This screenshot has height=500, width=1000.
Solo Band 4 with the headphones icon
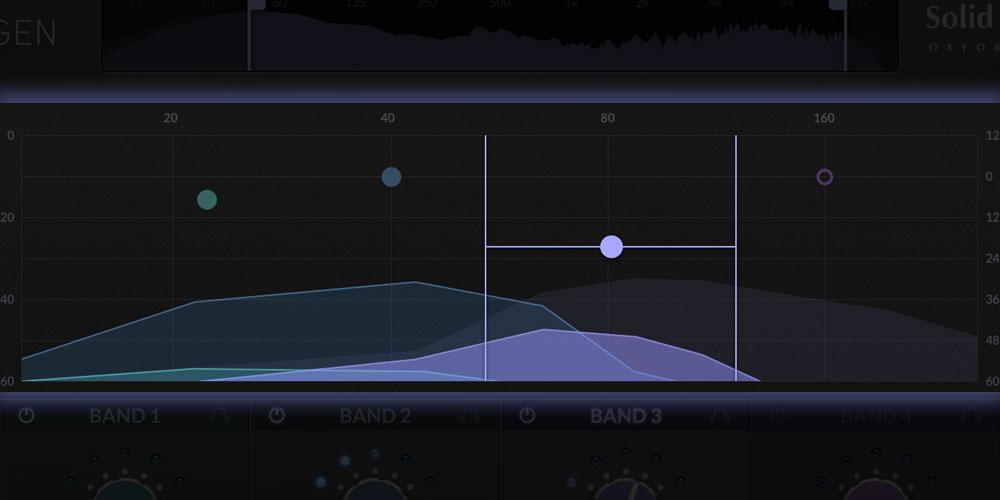(971, 416)
